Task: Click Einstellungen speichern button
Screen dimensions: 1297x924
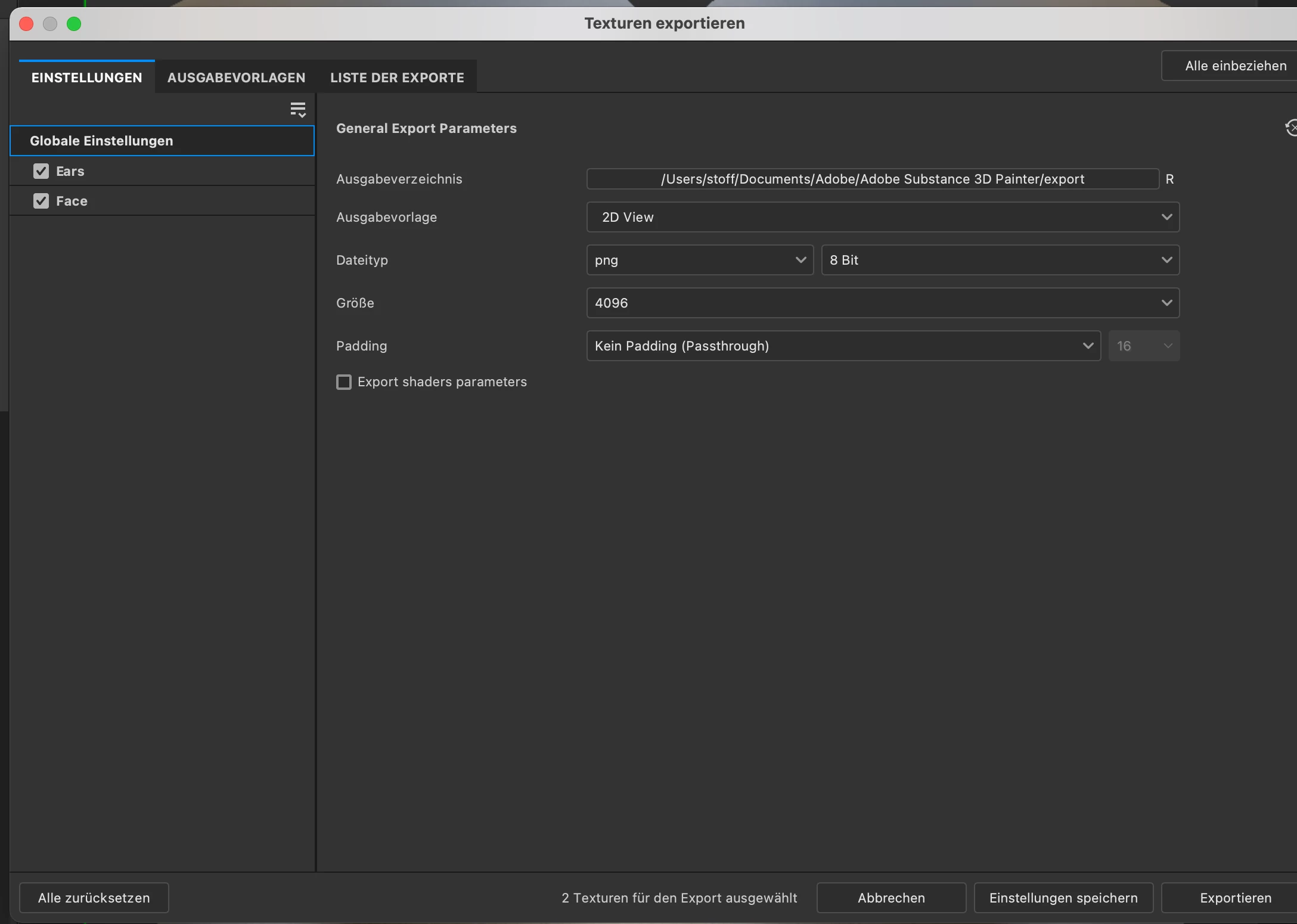Action: click(1063, 898)
